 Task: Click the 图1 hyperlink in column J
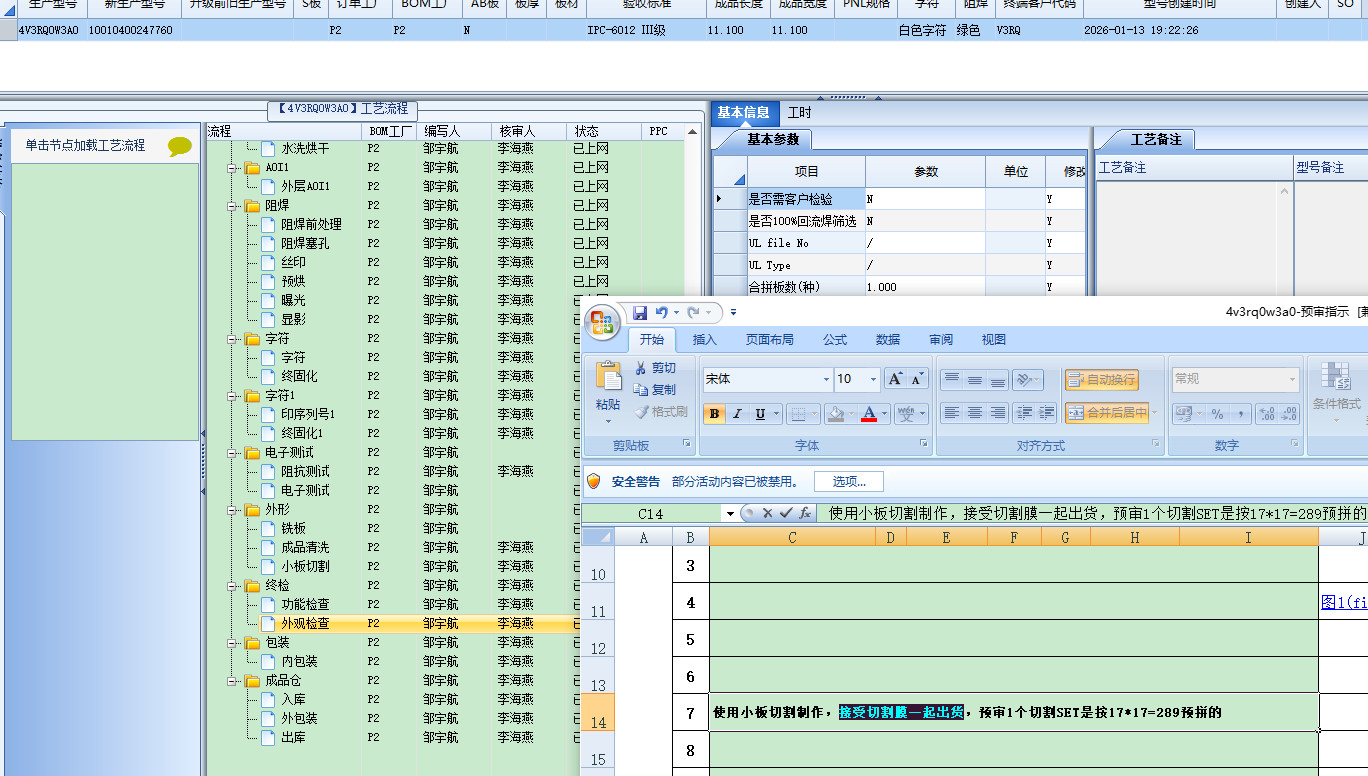[1343, 602]
